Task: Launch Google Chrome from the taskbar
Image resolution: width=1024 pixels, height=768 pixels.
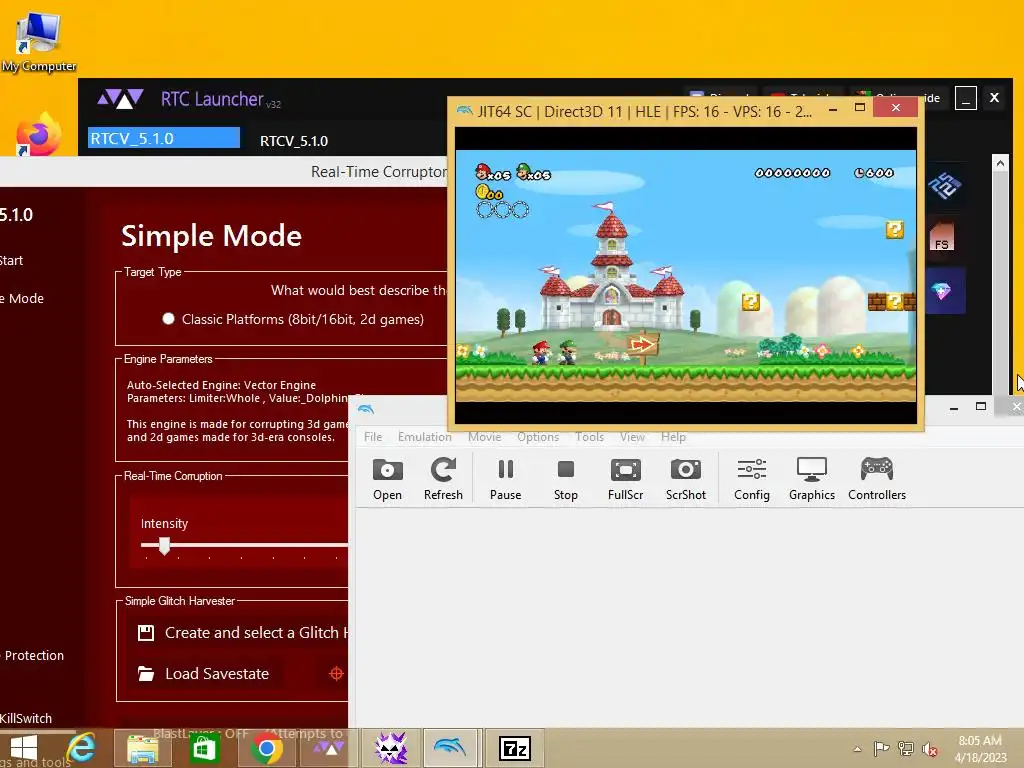Action: coord(266,748)
